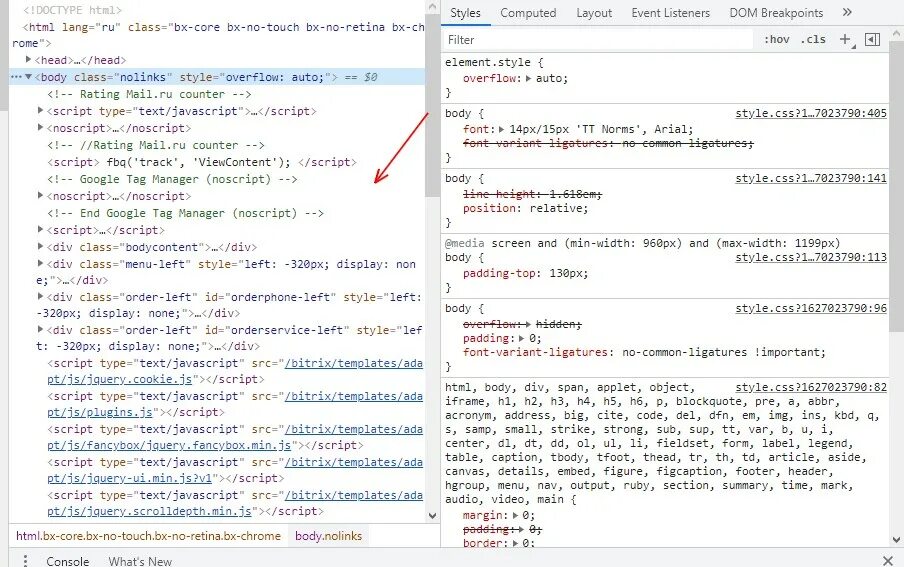This screenshot has height=567, width=904.
Task: Expand the div class="menu-left" node
Action: (x=40, y=263)
